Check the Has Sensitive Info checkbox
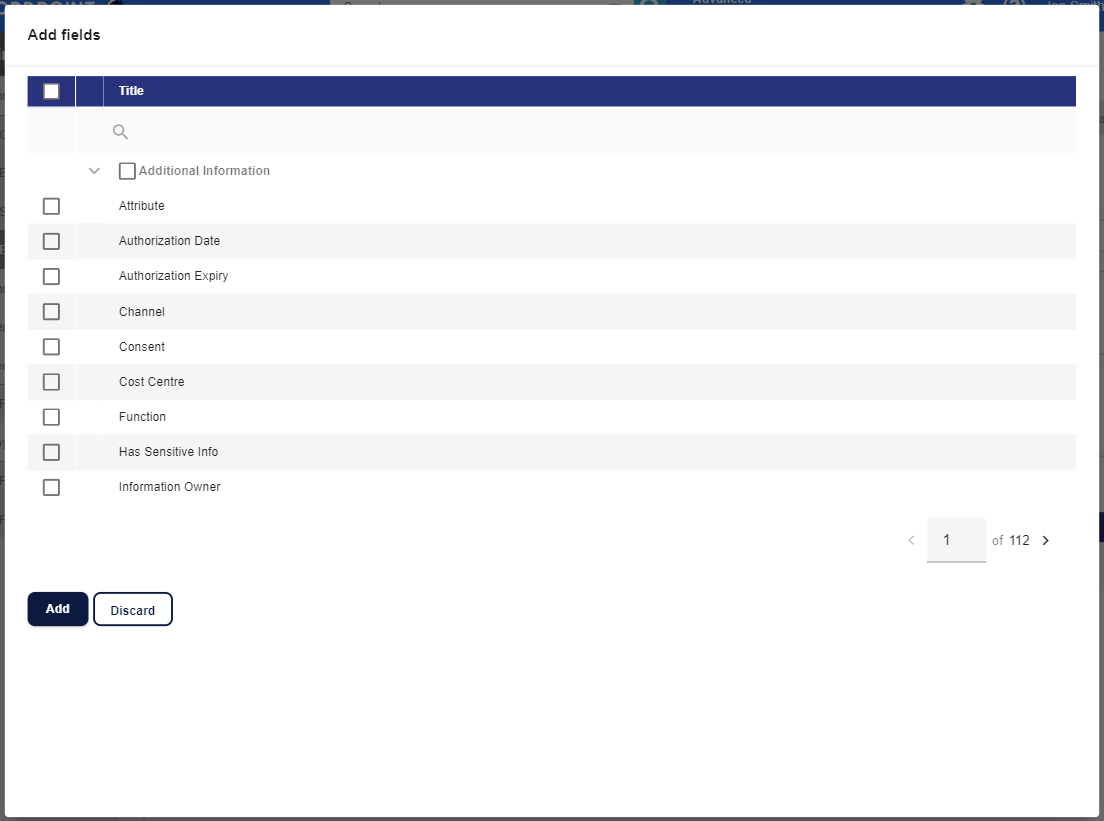1104x821 pixels. (x=51, y=452)
